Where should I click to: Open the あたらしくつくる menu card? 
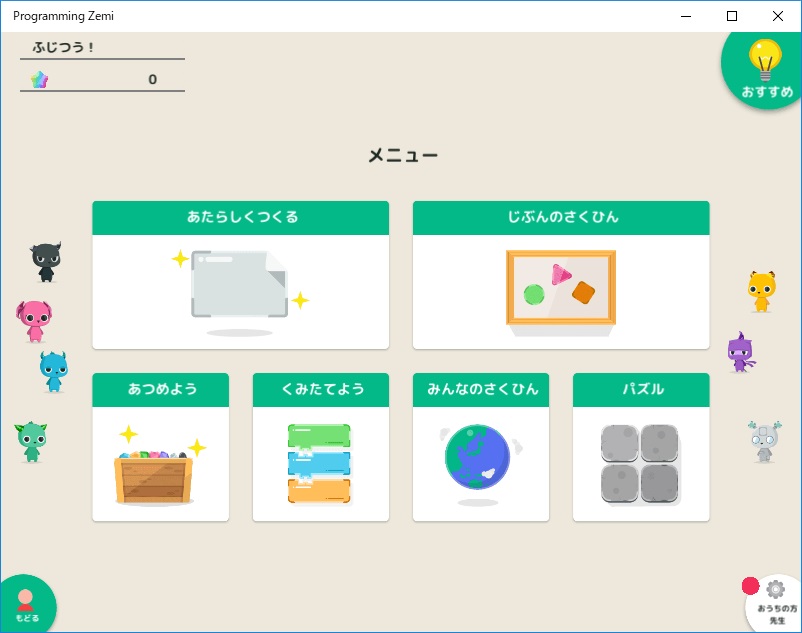point(240,275)
